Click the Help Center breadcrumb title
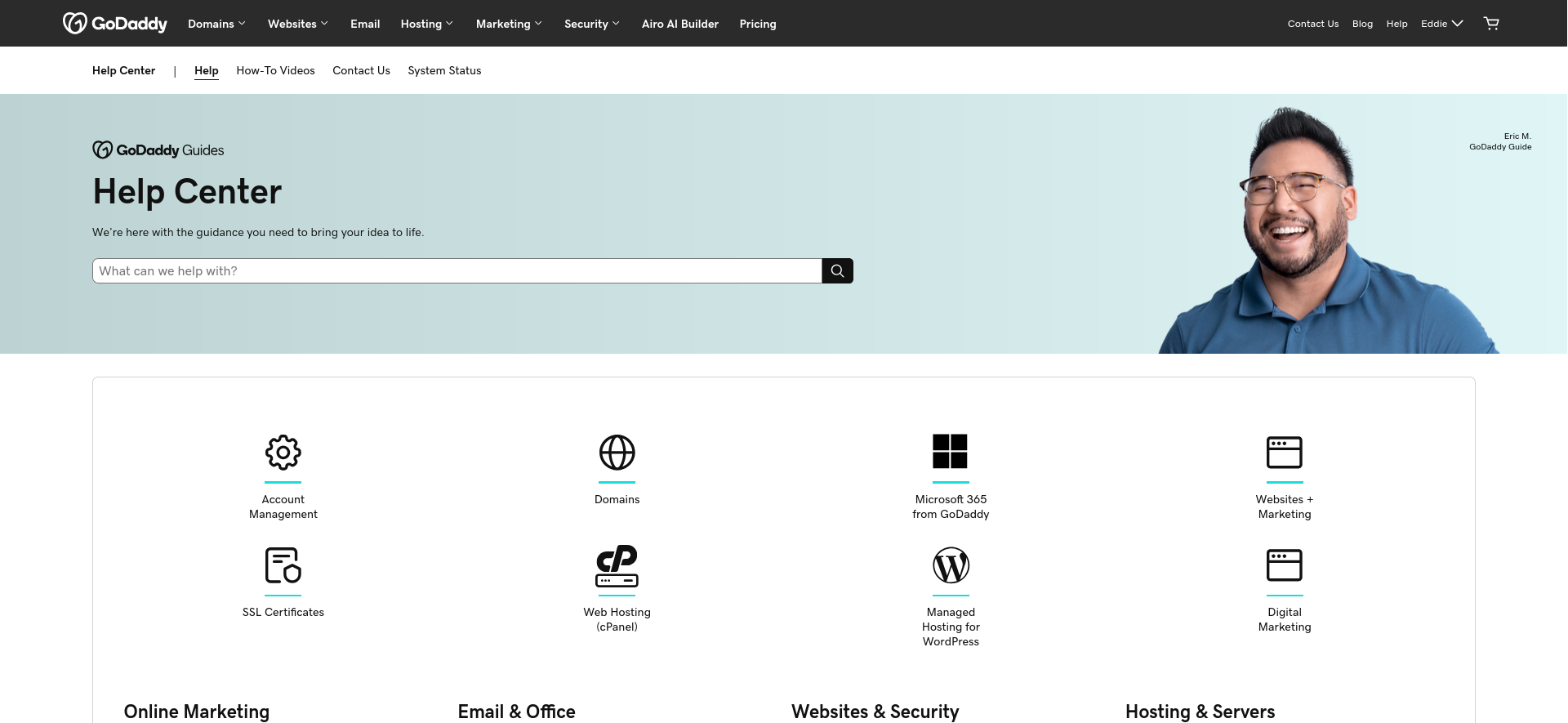The width and height of the screenshot is (1568, 723). point(124,71)
